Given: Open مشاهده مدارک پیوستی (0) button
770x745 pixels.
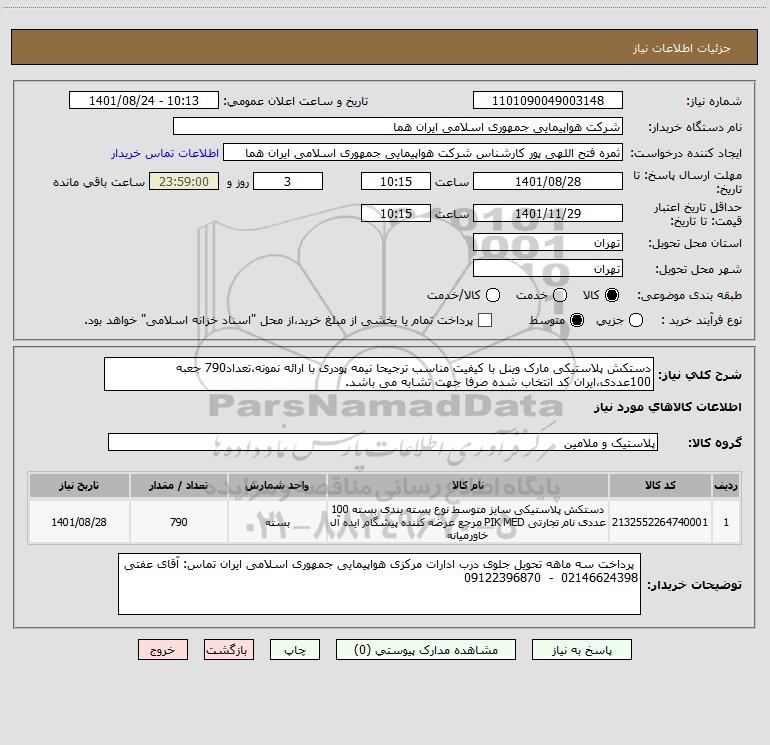Looking at the screenshot, I should click(x=426, y=650).
